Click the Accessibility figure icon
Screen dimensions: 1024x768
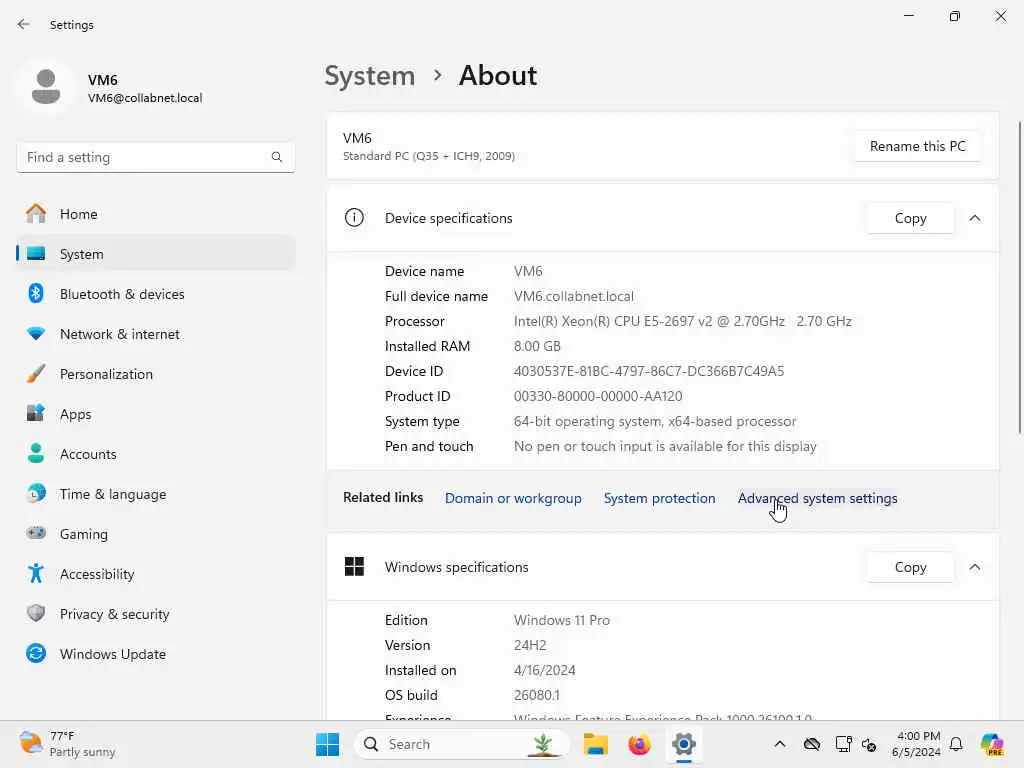(36, 573)
